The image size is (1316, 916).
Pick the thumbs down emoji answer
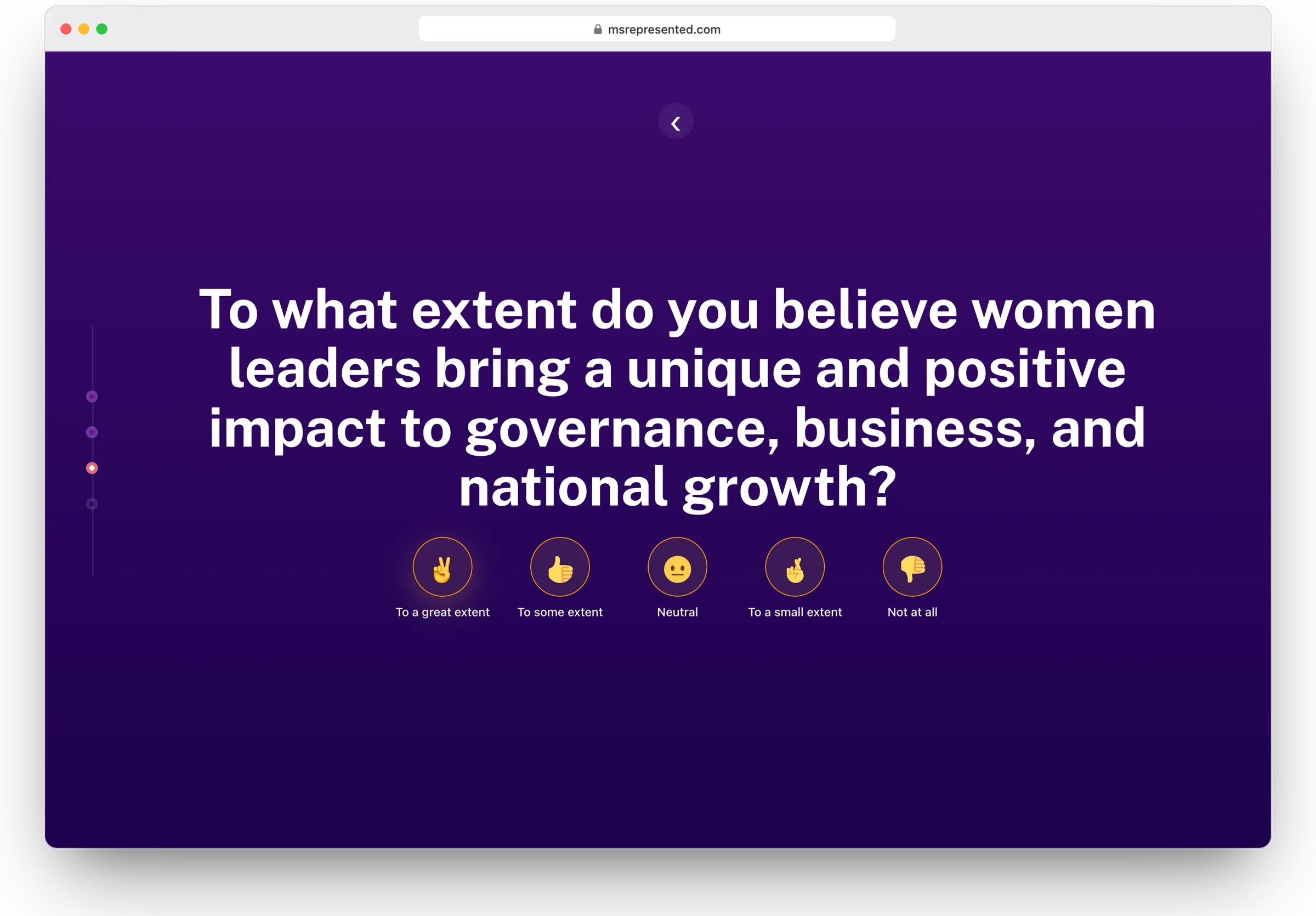click(x=912, y=567)
